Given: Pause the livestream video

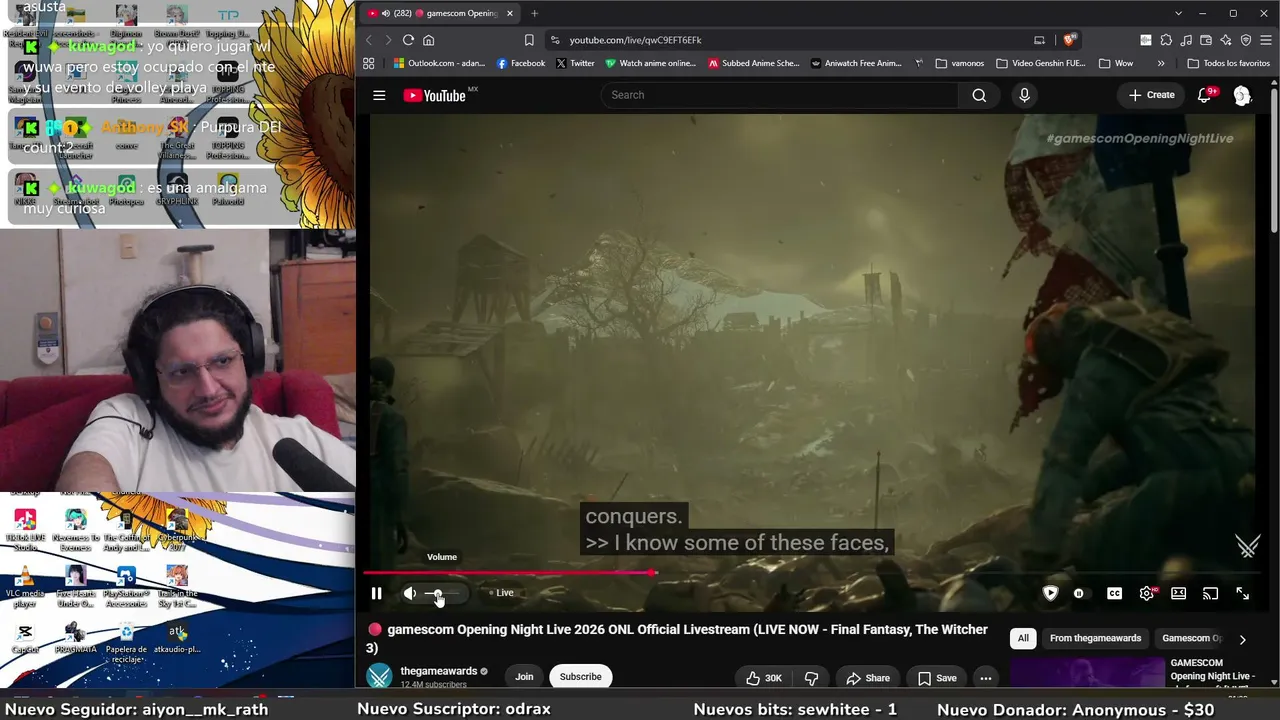Looking at the screenshot, I should [377, 593].
